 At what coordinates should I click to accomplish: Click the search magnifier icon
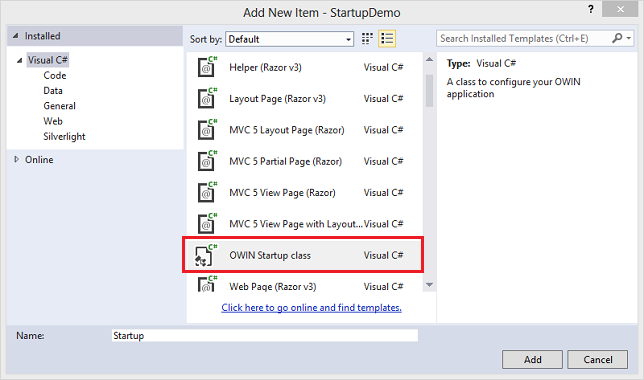[x=617, y=38]
